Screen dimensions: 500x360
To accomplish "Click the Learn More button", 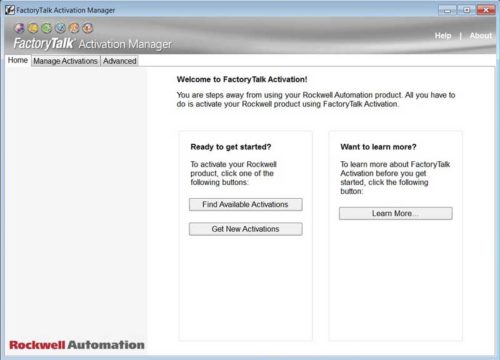I will (396, 213).
